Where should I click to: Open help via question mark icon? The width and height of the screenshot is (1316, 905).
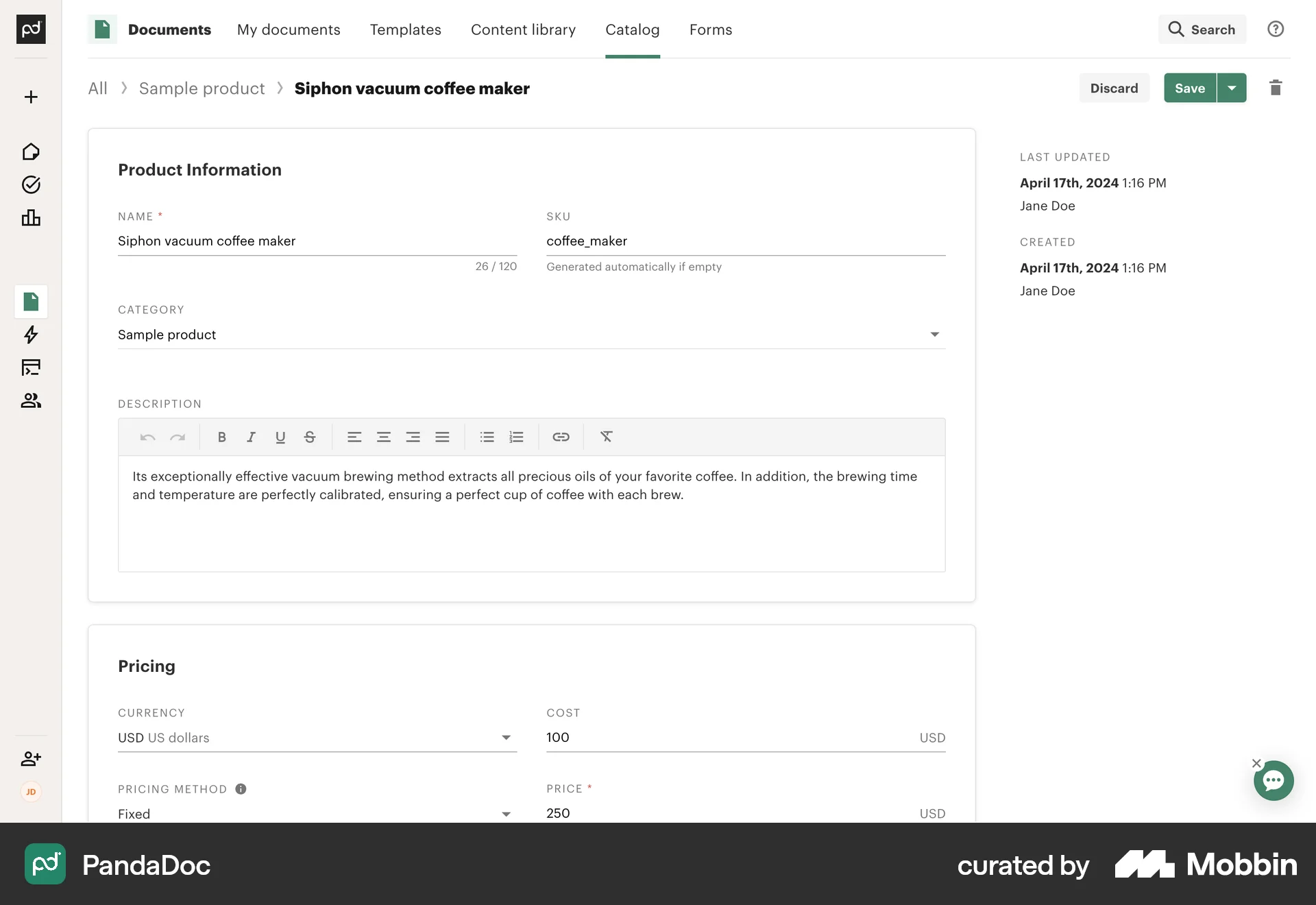tap(1276, 29)
